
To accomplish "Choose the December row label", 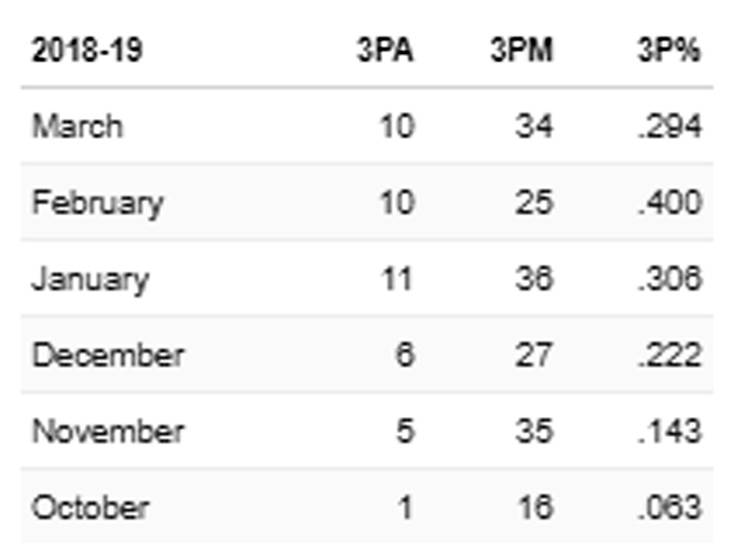I will tap(108, 355).
